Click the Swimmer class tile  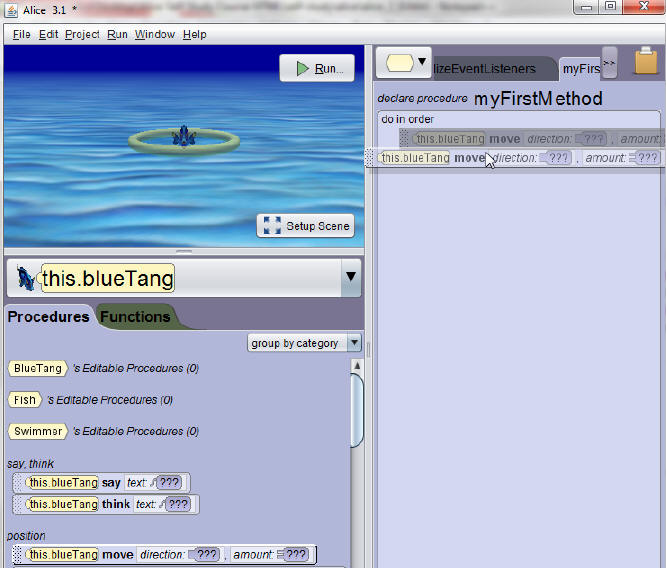(x=38, y=431)
